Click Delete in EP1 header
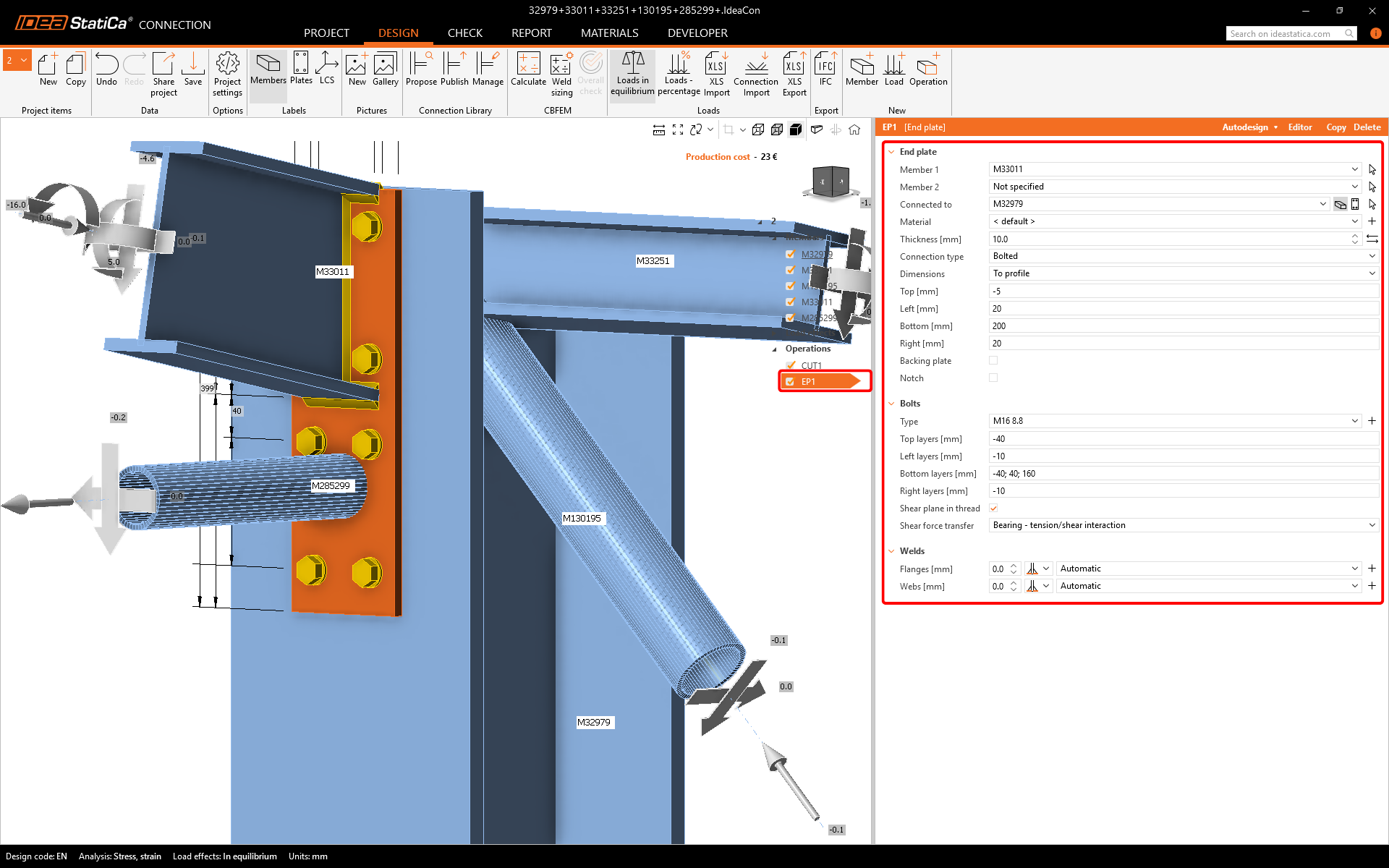This screenshot has width=1389, height=868. click(x=1367, y=127)
